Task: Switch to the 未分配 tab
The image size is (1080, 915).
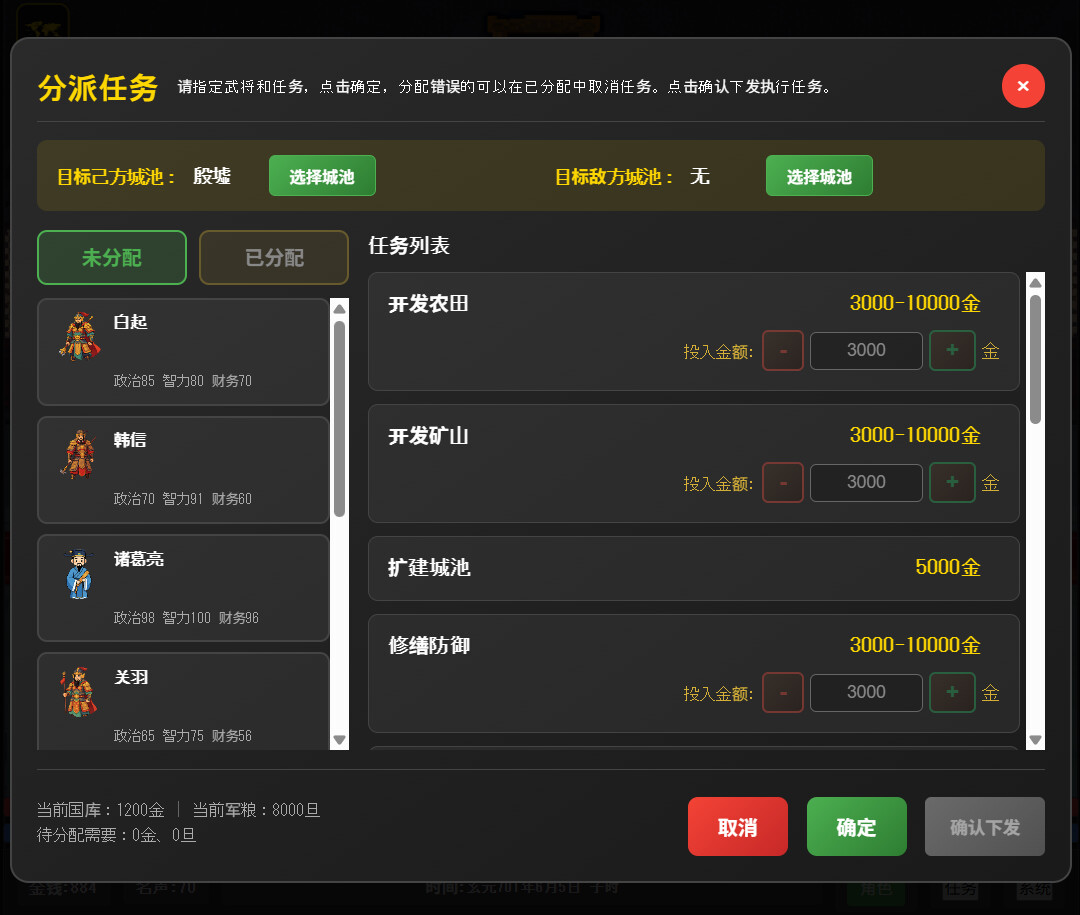Action: click(x=112, y=258)
